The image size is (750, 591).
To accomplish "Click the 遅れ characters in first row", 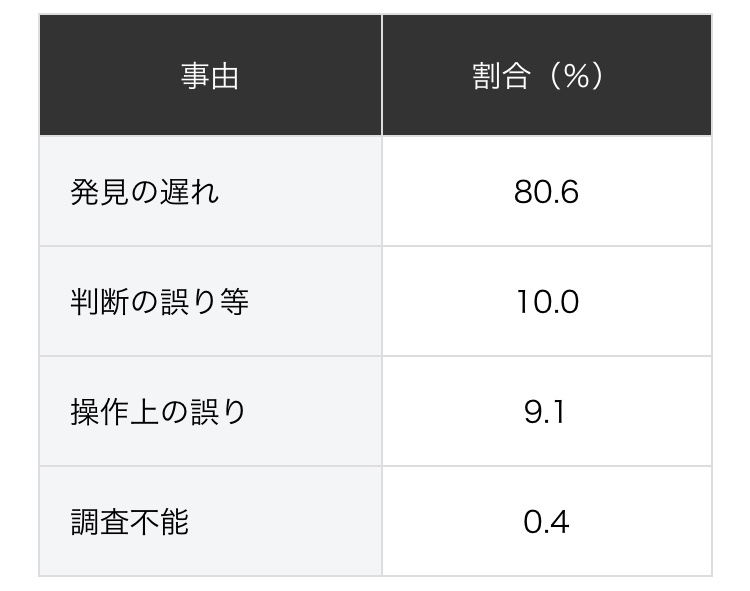I will point(189,192).
